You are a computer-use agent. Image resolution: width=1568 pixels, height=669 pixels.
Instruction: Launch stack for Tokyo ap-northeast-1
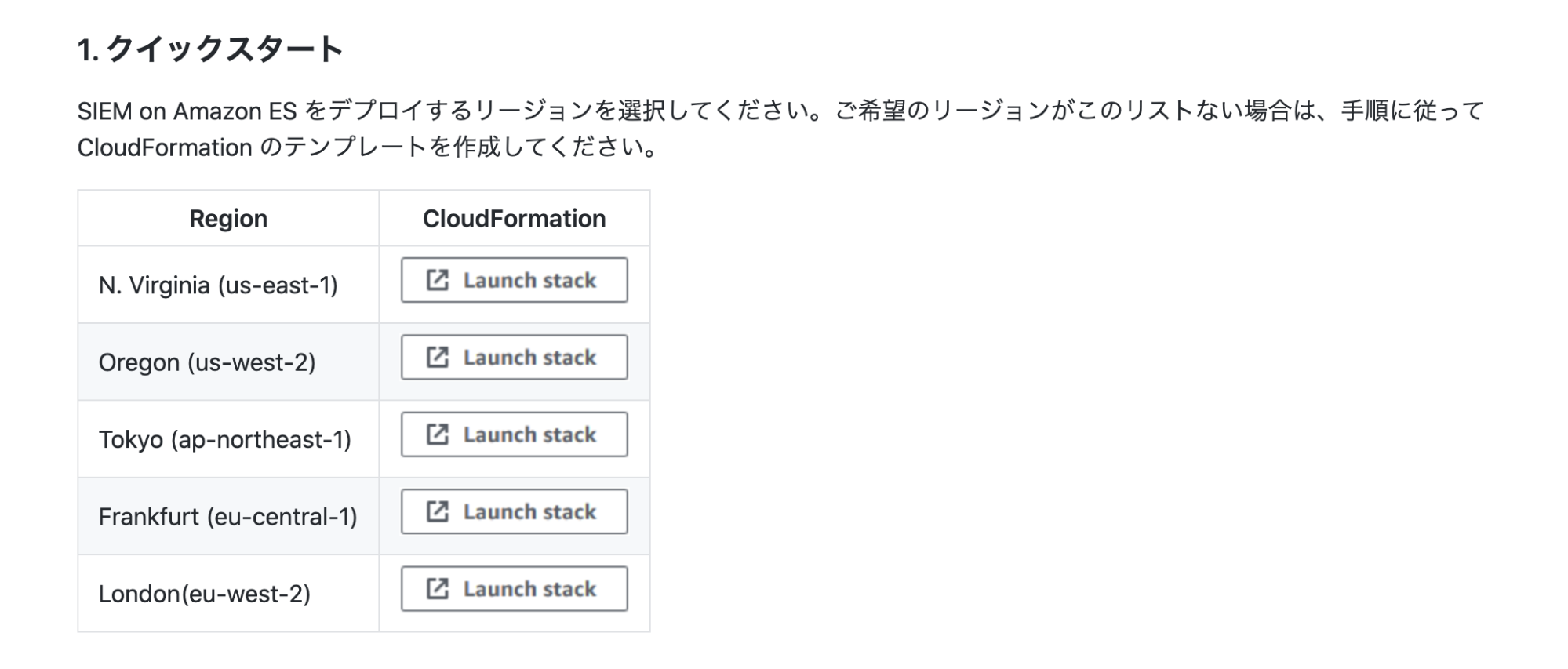click(x=515, y=434)
